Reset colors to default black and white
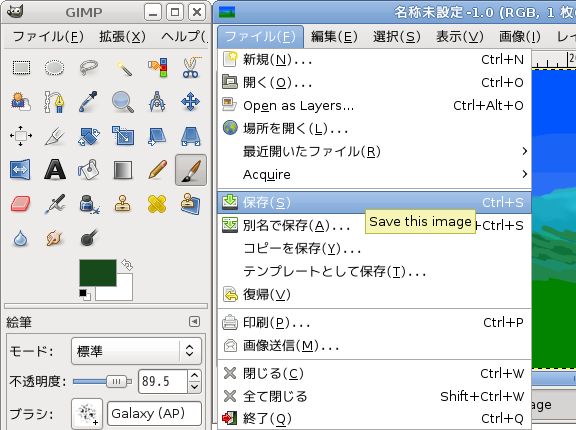Viewport: 576px width, 430px height. [x=84, y=295]
